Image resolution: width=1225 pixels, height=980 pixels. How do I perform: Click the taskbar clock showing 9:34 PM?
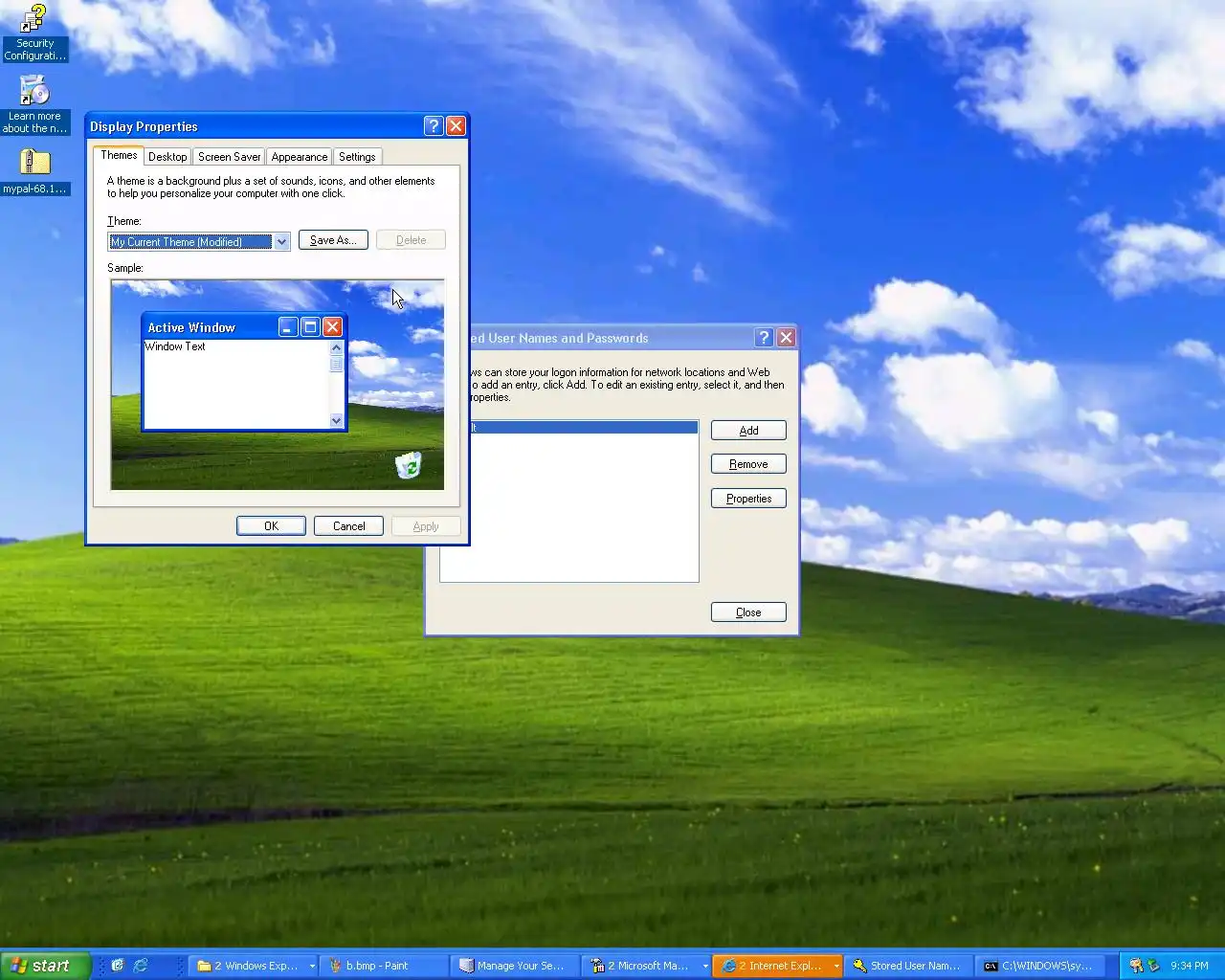pyautogui.click(x=1190, y=966)
